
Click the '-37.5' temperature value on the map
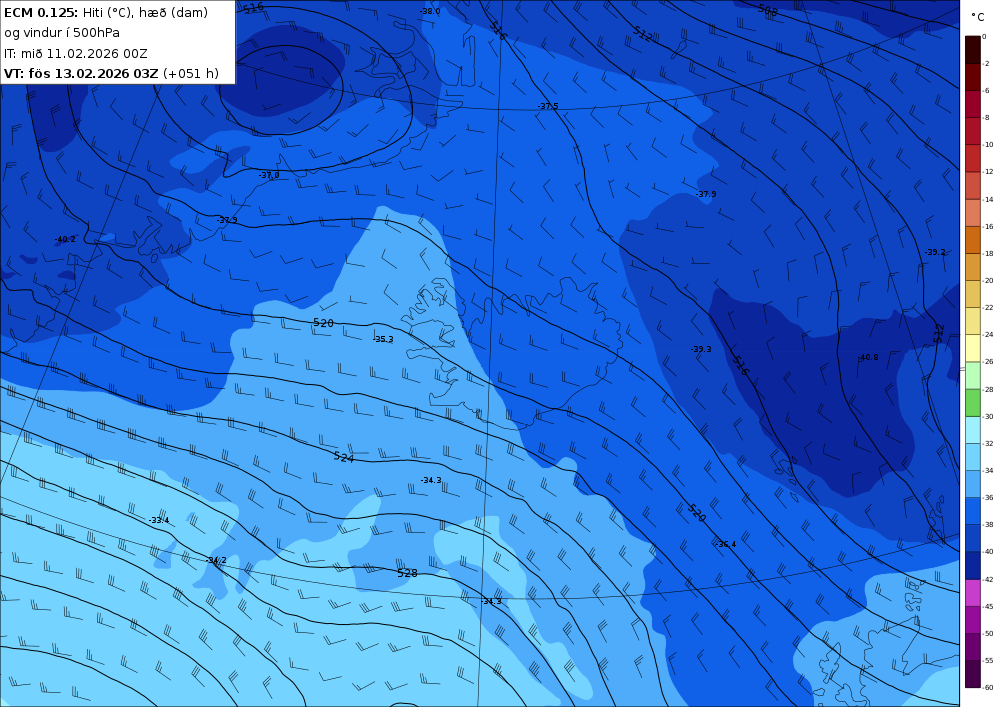(548, 106)
